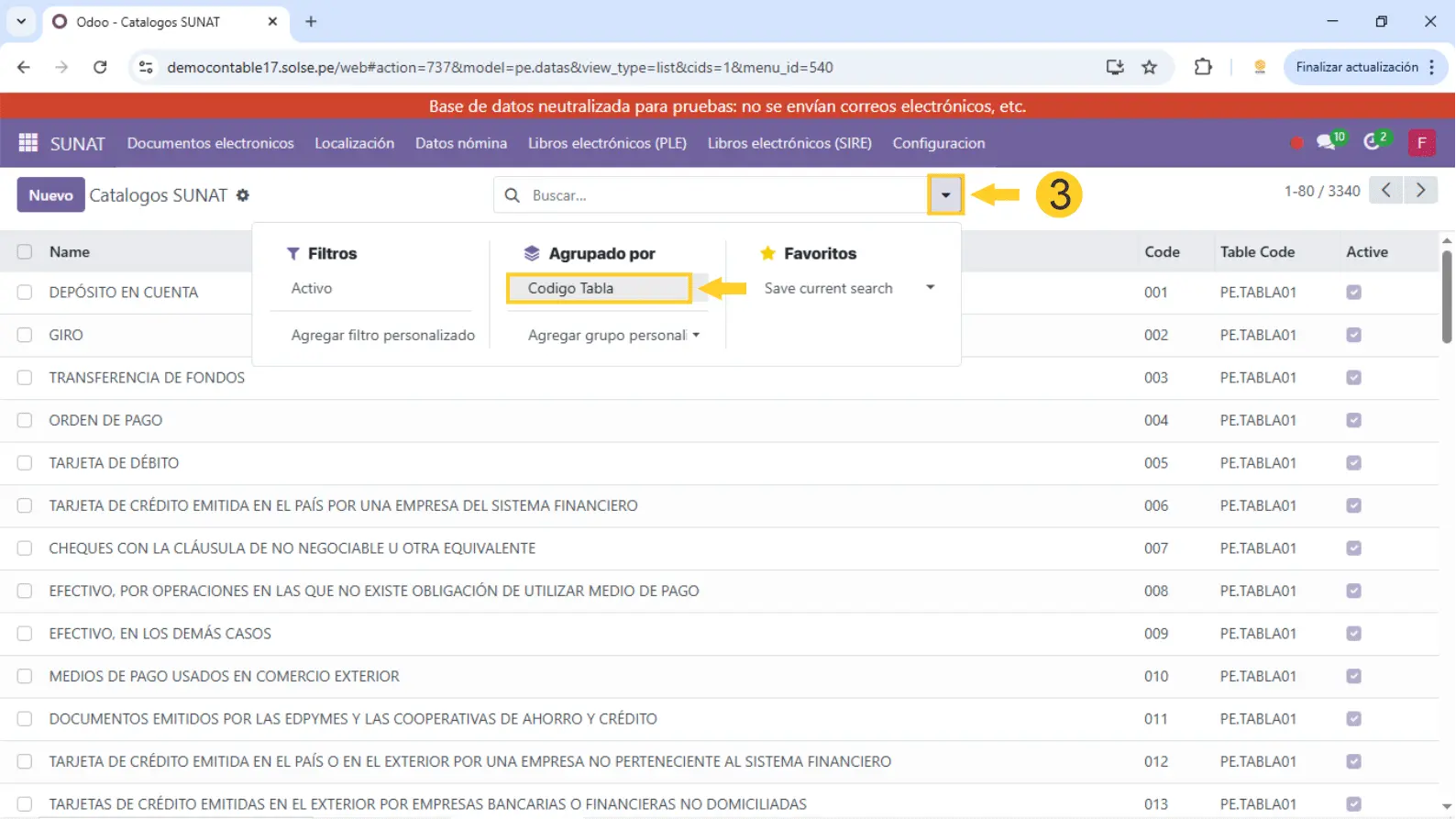Image resolution: width=1456 pixels, height=819 pixels.
Task: Group by Codigo Tabla
Action: pyautogui.click(x=599, y=288)
